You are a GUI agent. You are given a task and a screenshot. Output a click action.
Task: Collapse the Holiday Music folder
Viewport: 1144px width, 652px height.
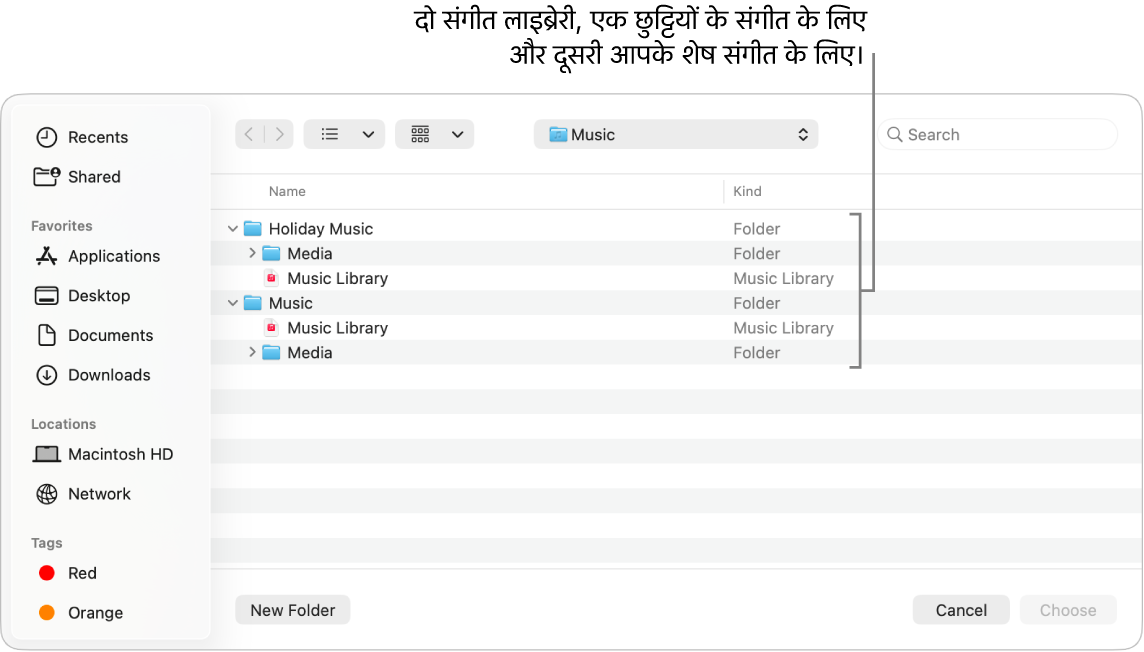pyautogui.click(x=233, y=229)
